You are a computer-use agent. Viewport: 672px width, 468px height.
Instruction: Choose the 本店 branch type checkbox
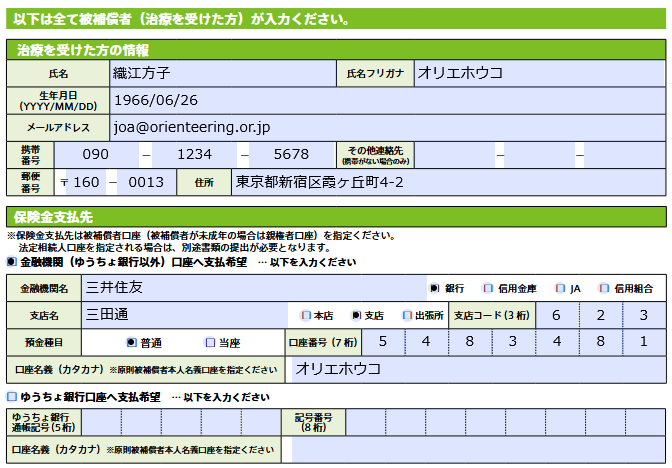click(305, 315)
